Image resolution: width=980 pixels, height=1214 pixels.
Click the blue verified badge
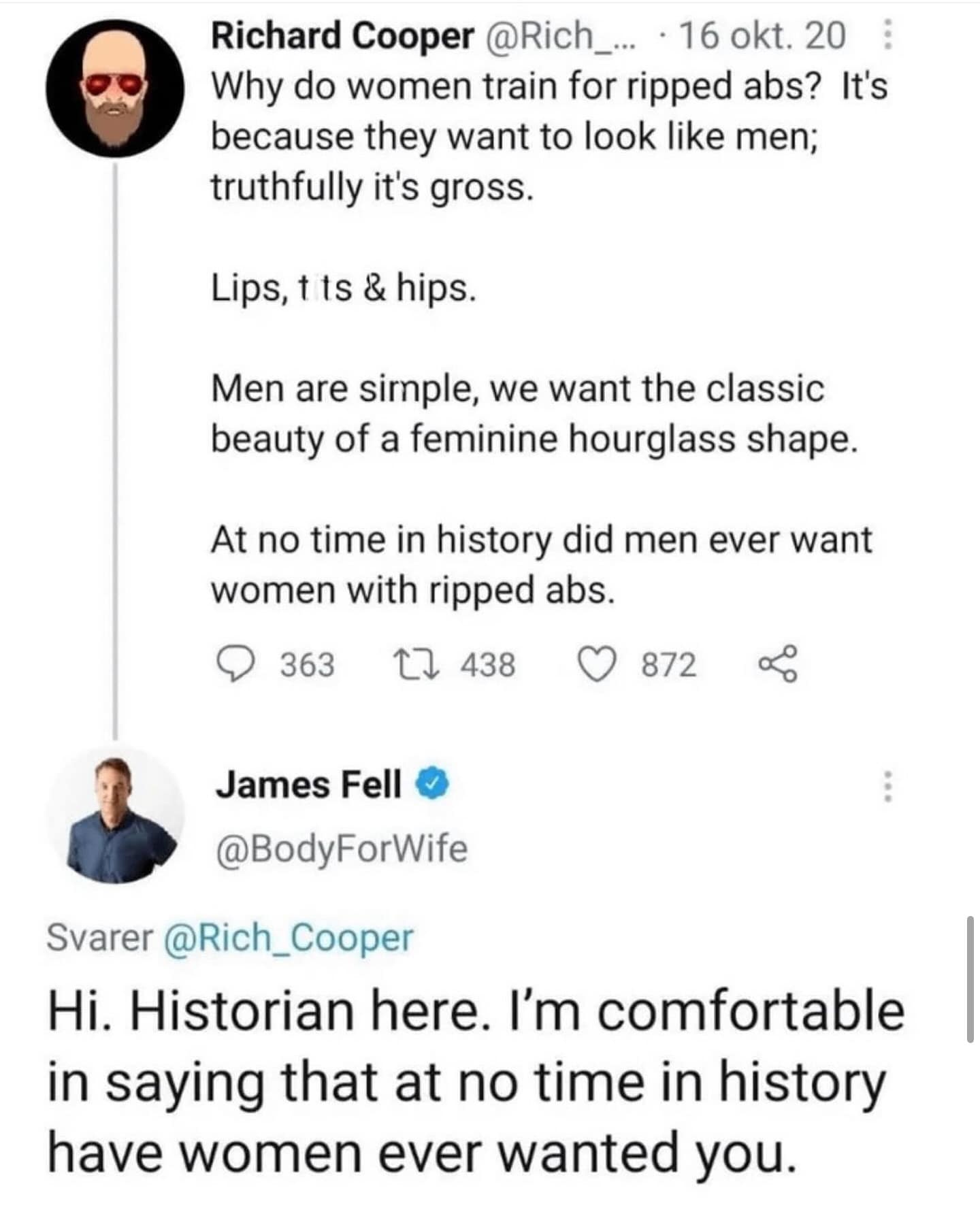coord(433,785)
